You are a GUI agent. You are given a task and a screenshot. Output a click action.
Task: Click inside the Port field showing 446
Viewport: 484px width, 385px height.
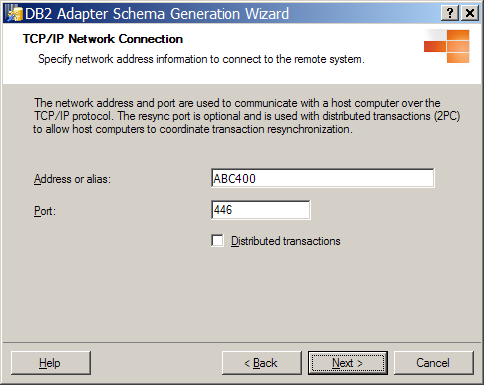(261, 210)
